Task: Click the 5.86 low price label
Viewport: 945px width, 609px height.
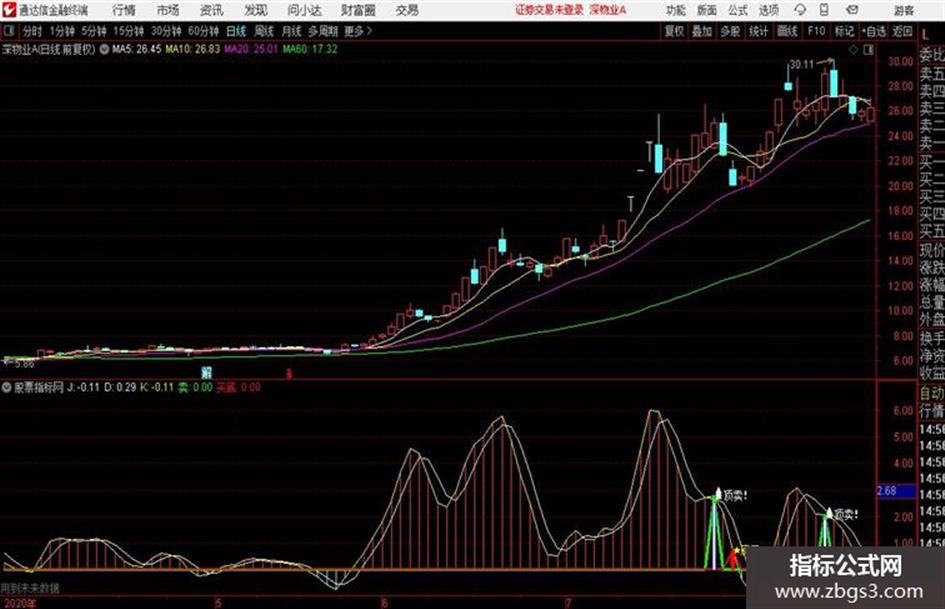Action: [x=24, y=364]
